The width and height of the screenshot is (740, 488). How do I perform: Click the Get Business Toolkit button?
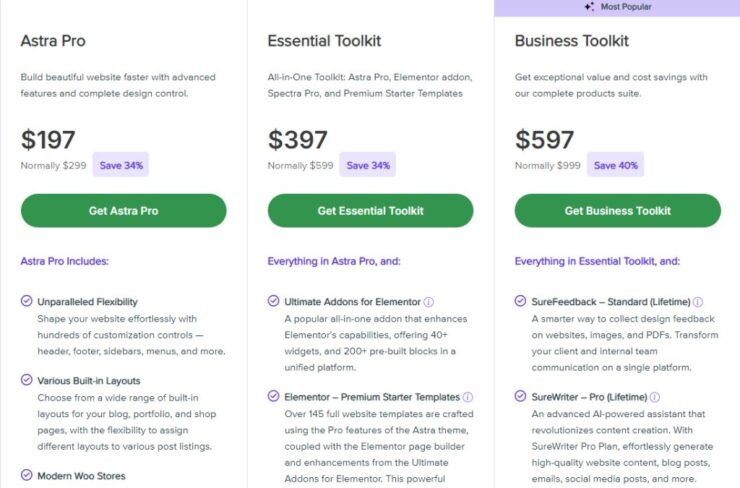618,210
